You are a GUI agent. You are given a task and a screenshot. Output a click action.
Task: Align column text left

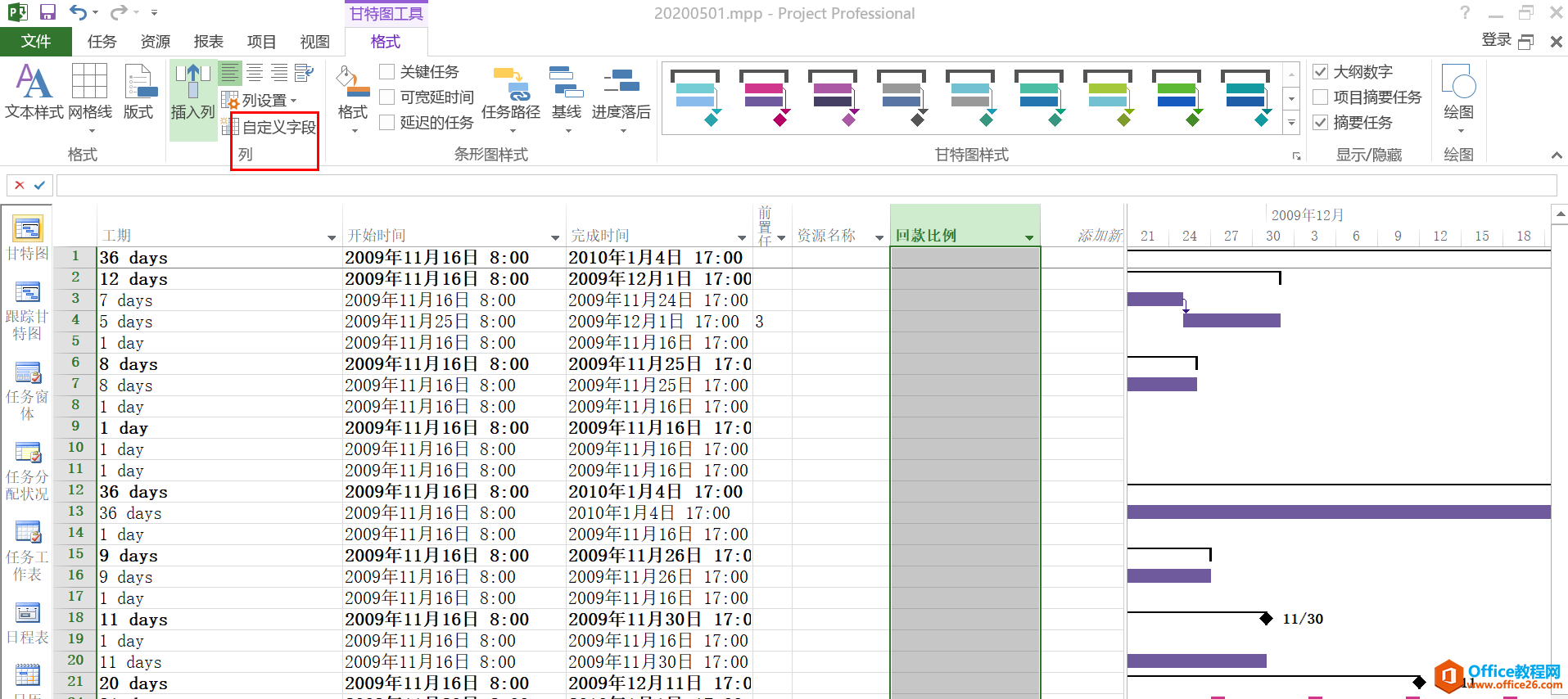pos(230,73)
